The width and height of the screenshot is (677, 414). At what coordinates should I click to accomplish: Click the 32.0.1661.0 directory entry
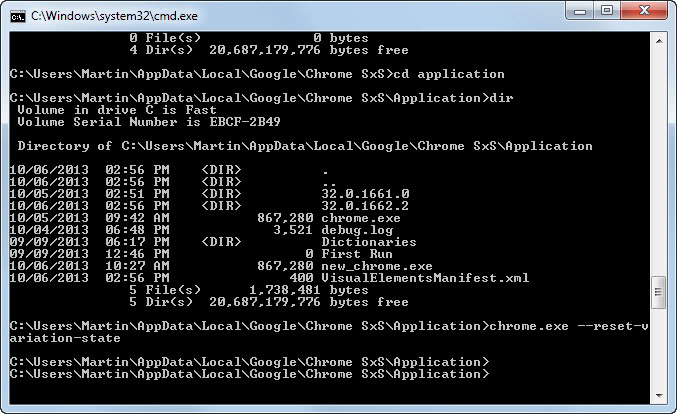point(365,194)
